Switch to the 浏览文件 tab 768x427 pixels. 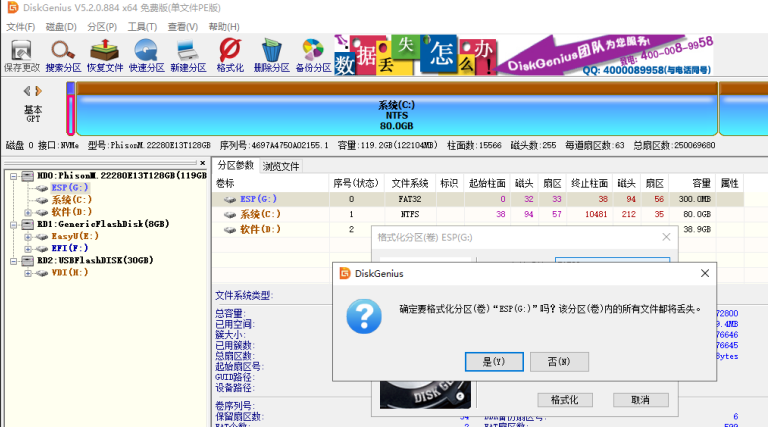click(x=281, y=166)
